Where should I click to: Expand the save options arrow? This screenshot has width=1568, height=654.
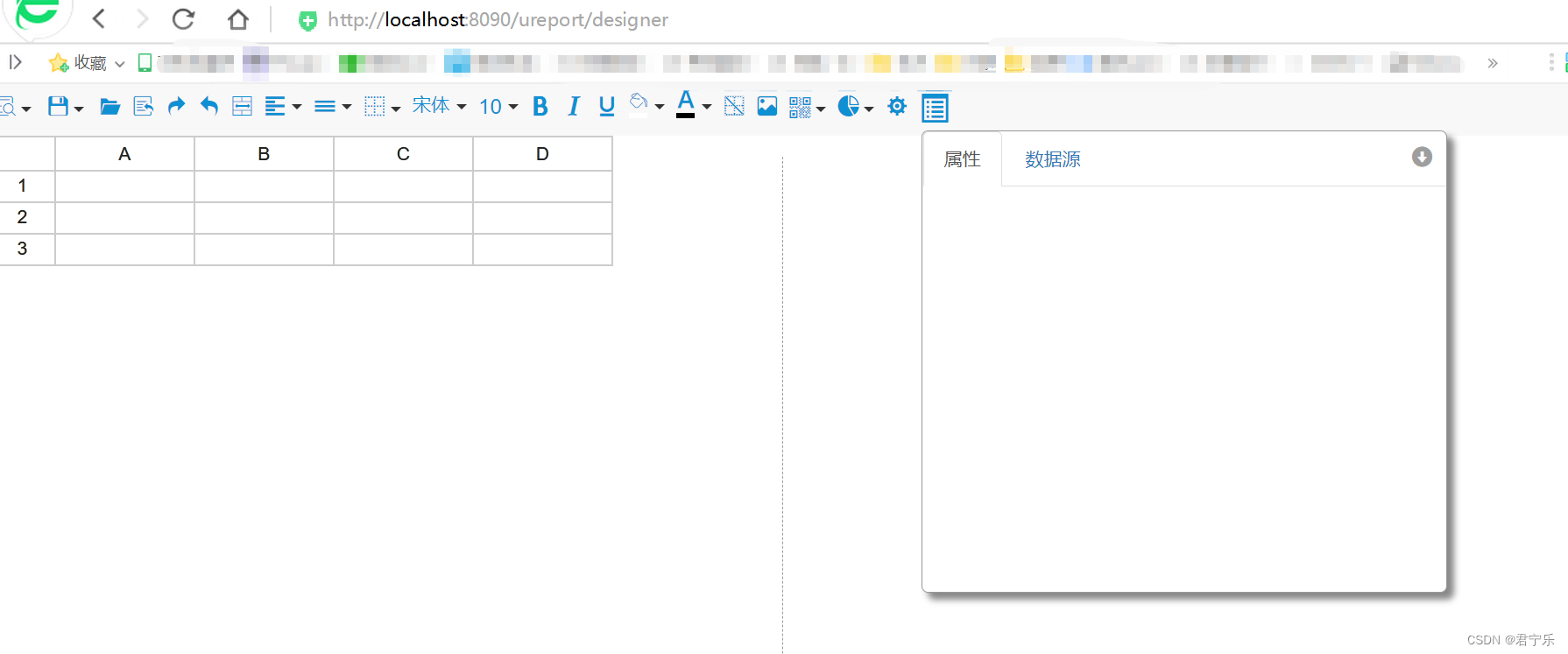click(x=79, y=109)
